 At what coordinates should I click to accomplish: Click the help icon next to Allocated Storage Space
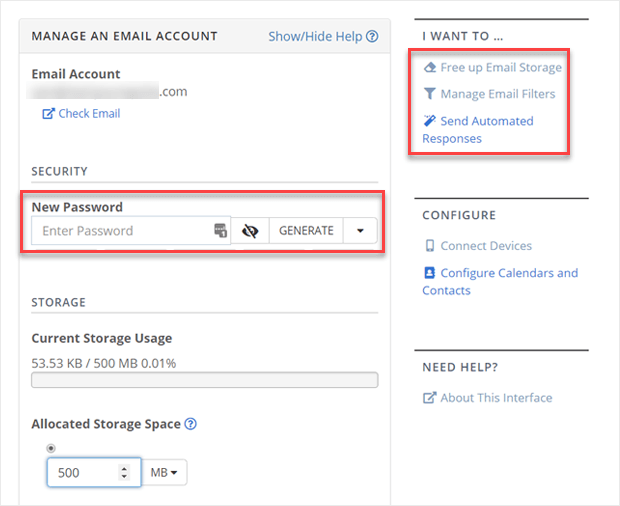(x=191, y=424)
